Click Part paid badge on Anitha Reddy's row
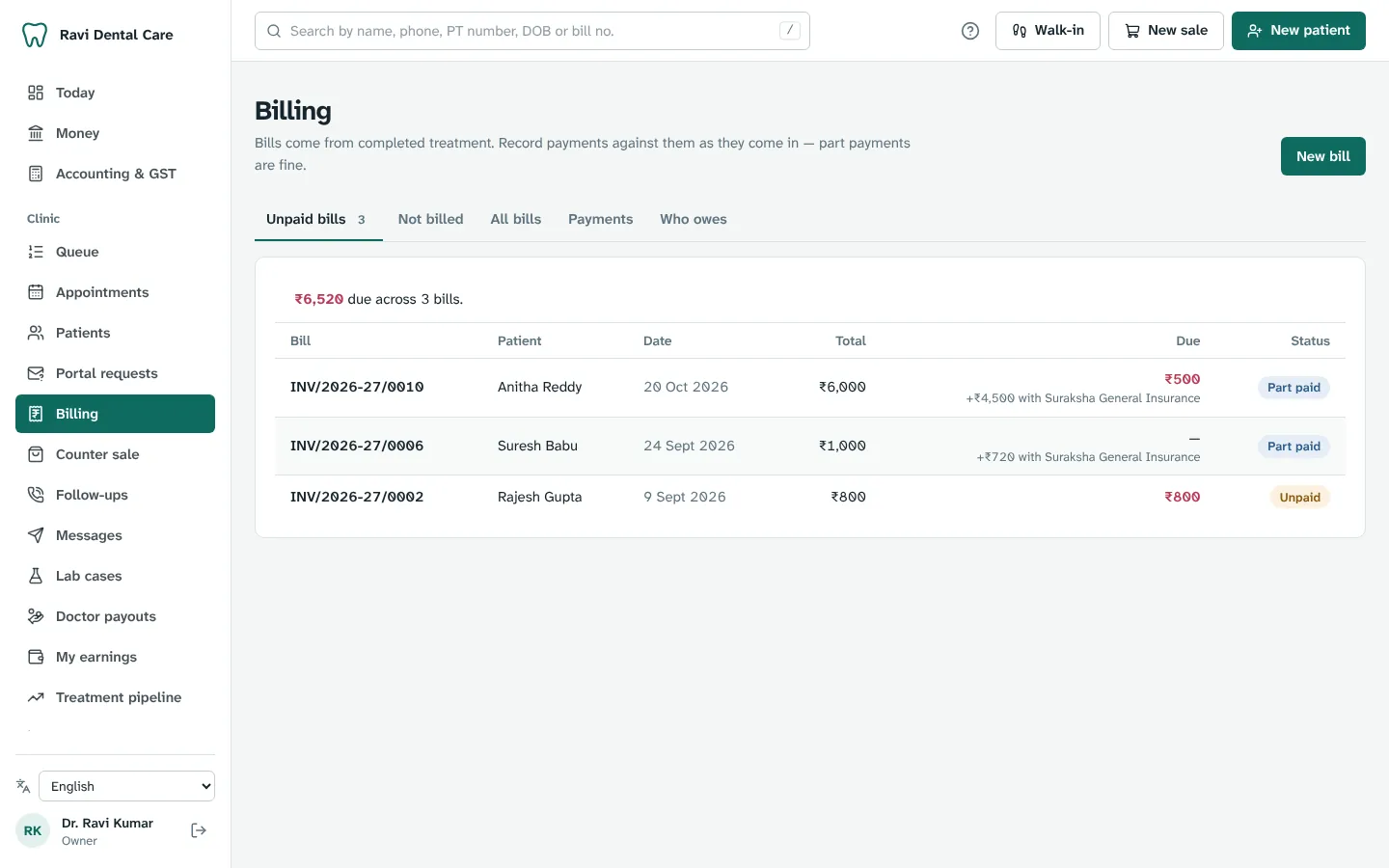 click(1294, 388)
